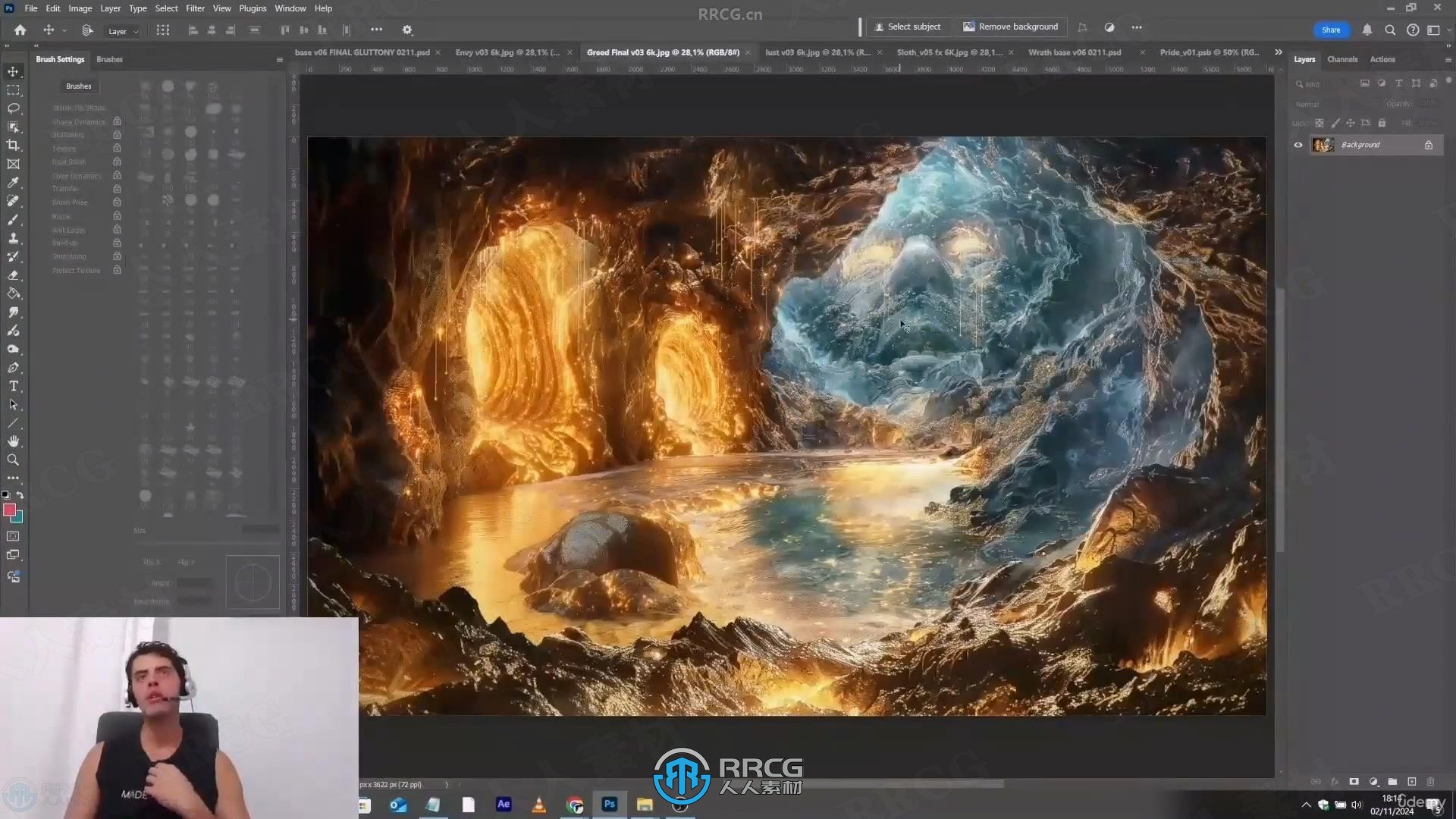The width and height of the screenshot is (1456, 819).
Task: Click the Brushes button in Brush Settings
Action: 78,86
